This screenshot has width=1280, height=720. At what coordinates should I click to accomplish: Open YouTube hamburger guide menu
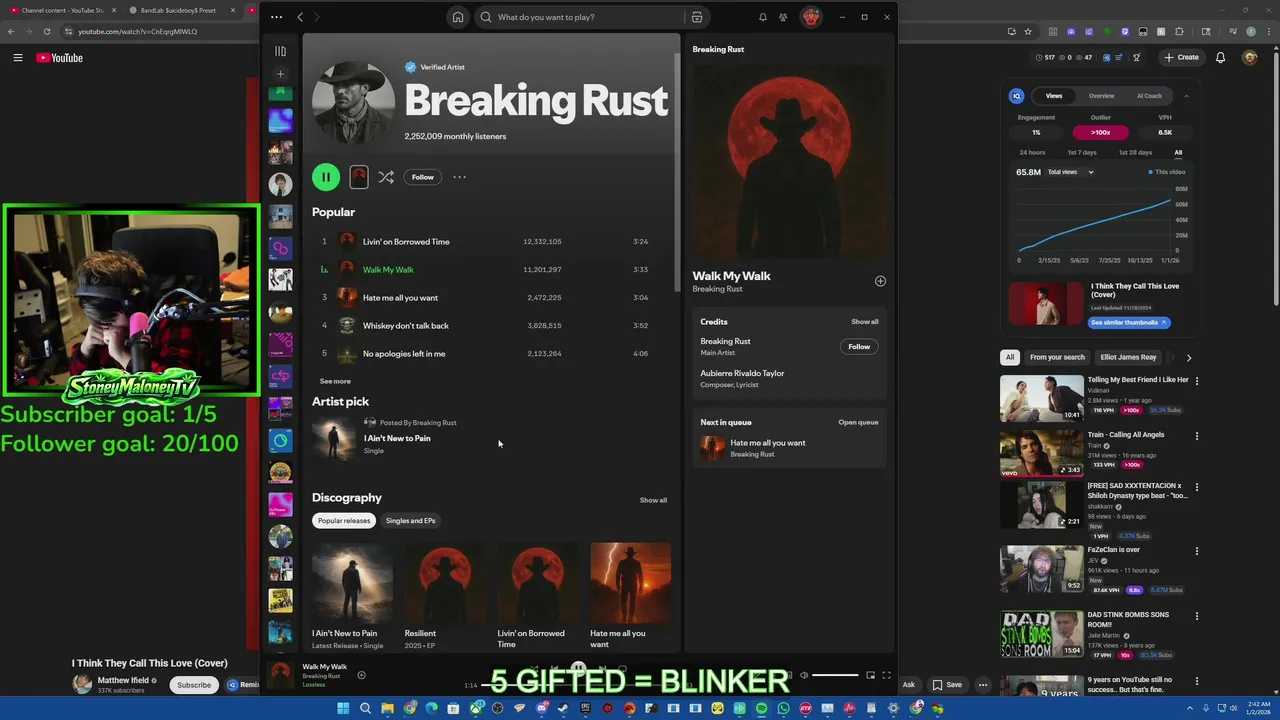coord(17,58)
